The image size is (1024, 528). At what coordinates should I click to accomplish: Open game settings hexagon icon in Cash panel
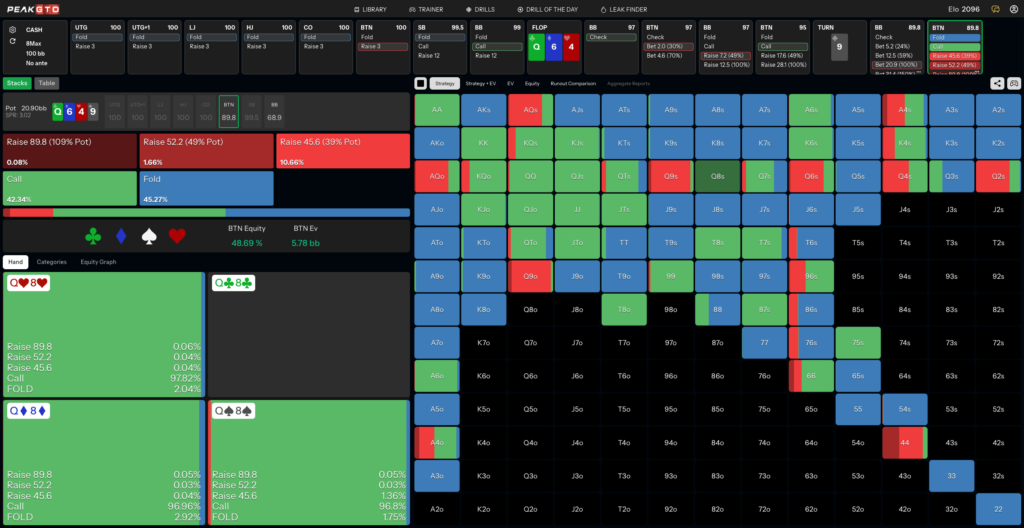click(12, 29)
